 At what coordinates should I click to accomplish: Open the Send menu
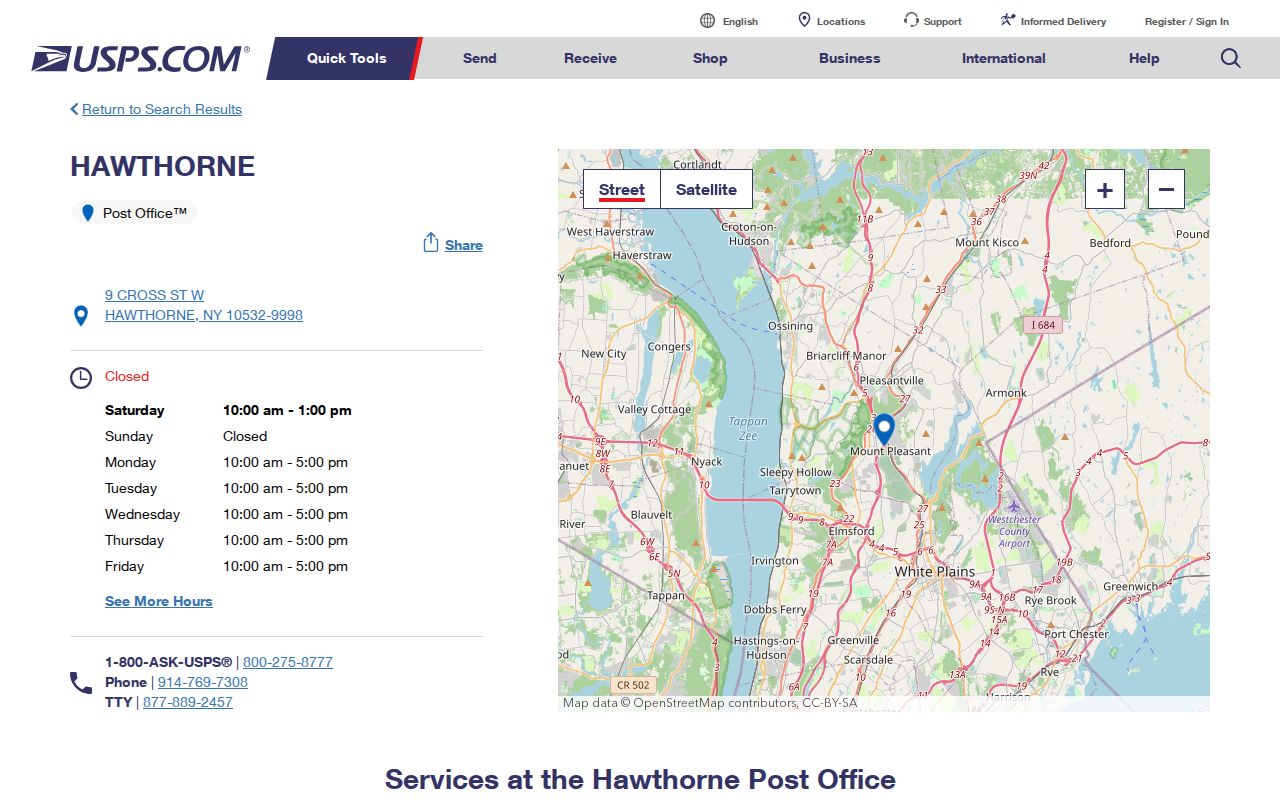(x=480, y=58)
